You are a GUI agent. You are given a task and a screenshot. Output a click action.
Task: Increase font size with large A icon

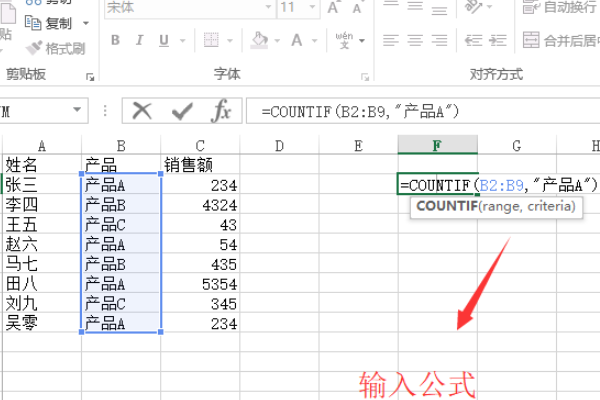coord(333,7)
